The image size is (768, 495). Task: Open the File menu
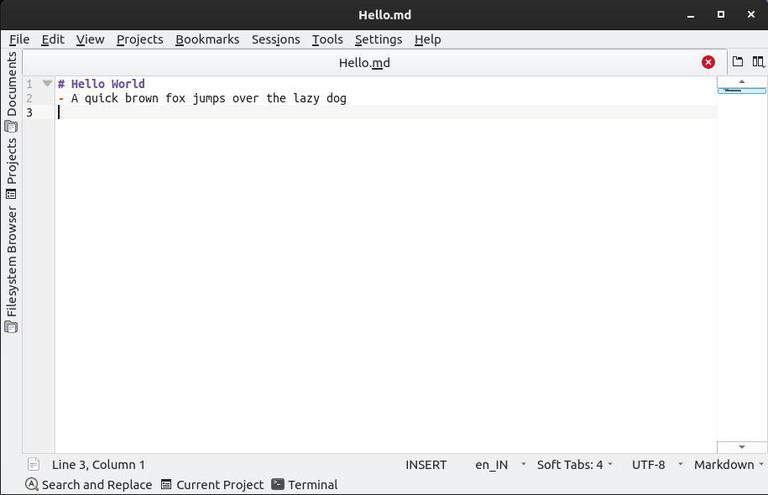[19, 39]
